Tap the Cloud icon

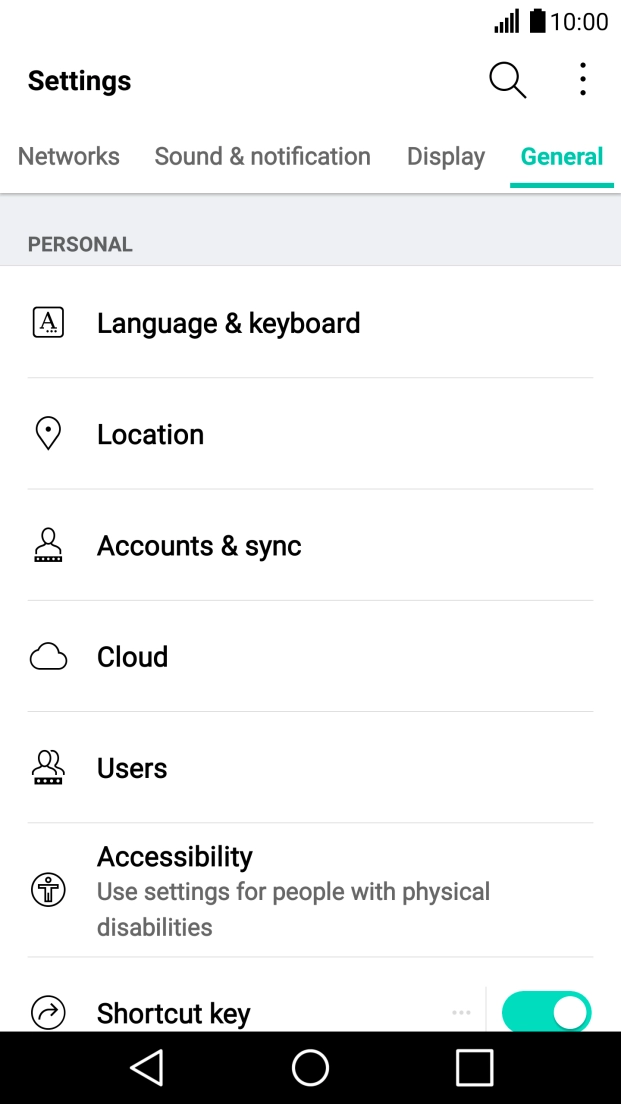48,657
